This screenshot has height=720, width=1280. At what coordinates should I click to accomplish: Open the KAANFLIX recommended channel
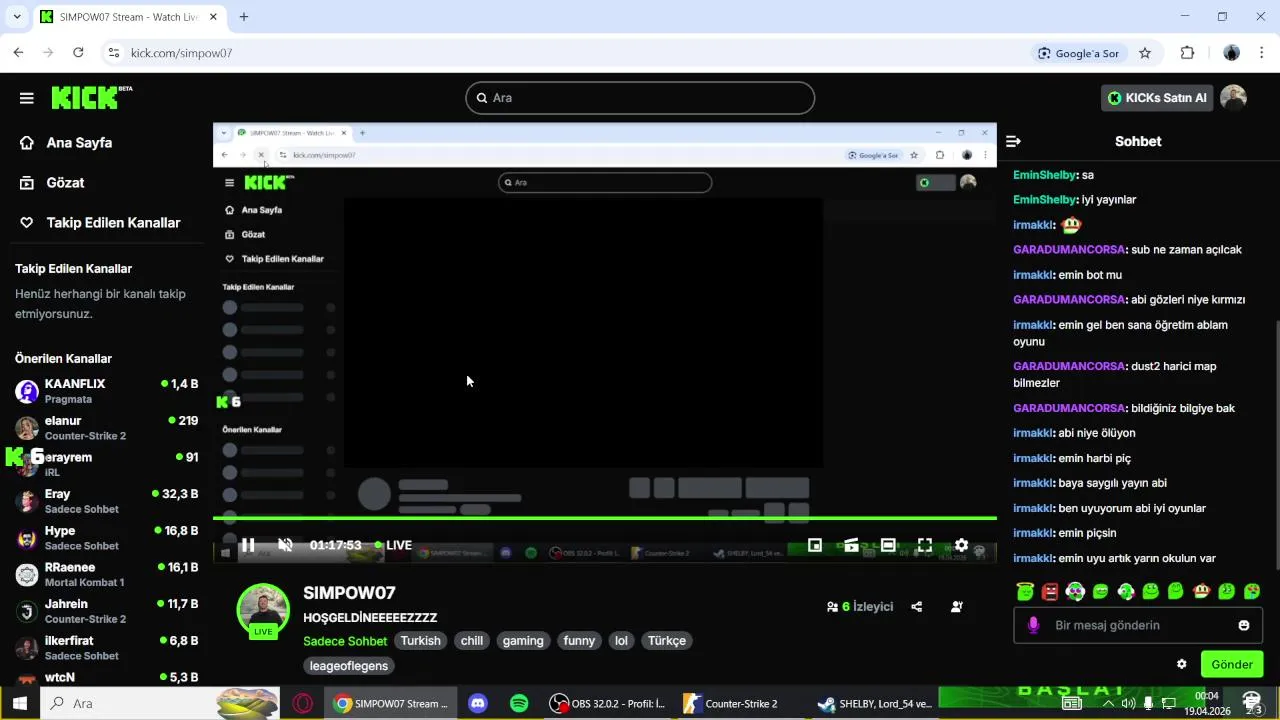(106, 391)
